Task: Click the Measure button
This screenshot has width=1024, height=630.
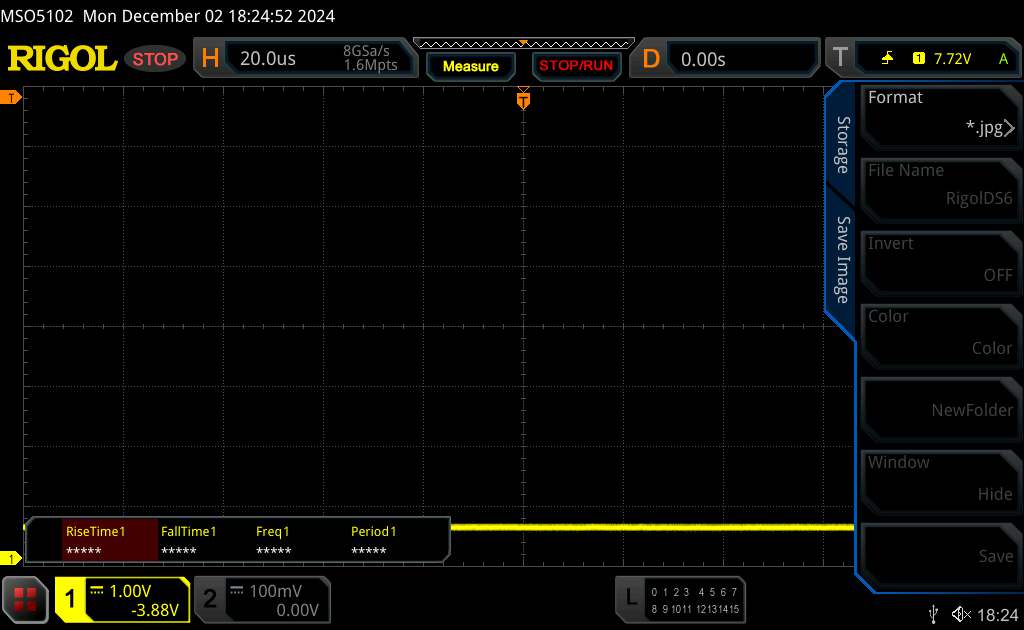Action: [x=470, y=66]
